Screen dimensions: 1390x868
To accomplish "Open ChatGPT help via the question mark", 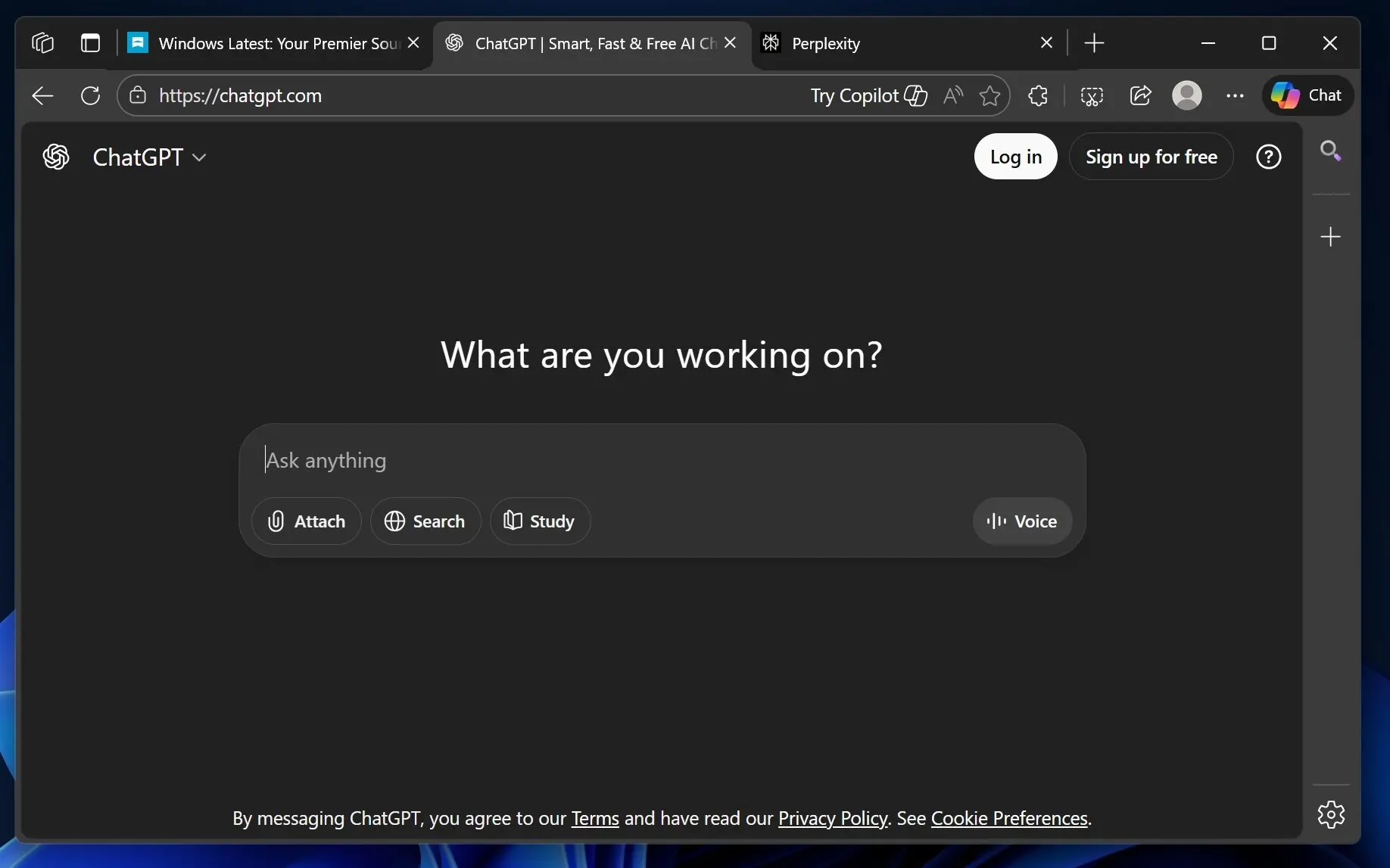I will (x=1269, y=157).
